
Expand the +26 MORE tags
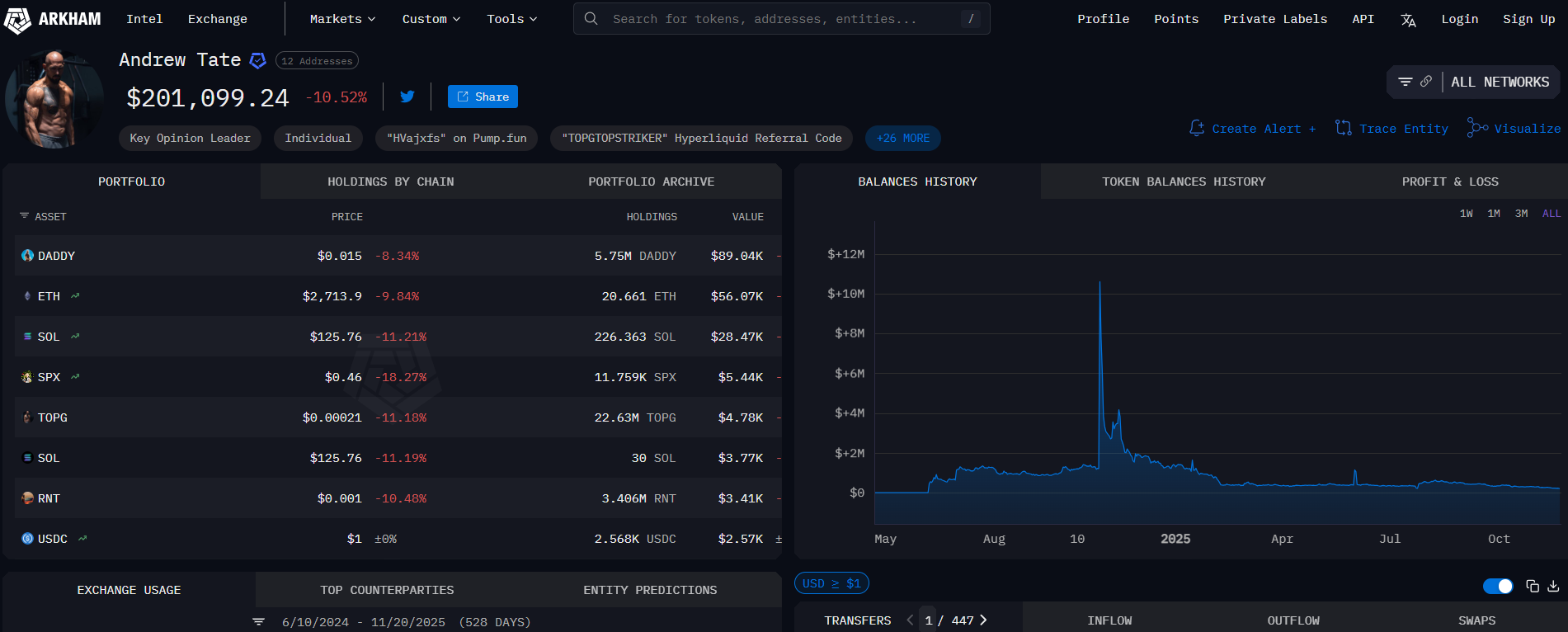902,138
